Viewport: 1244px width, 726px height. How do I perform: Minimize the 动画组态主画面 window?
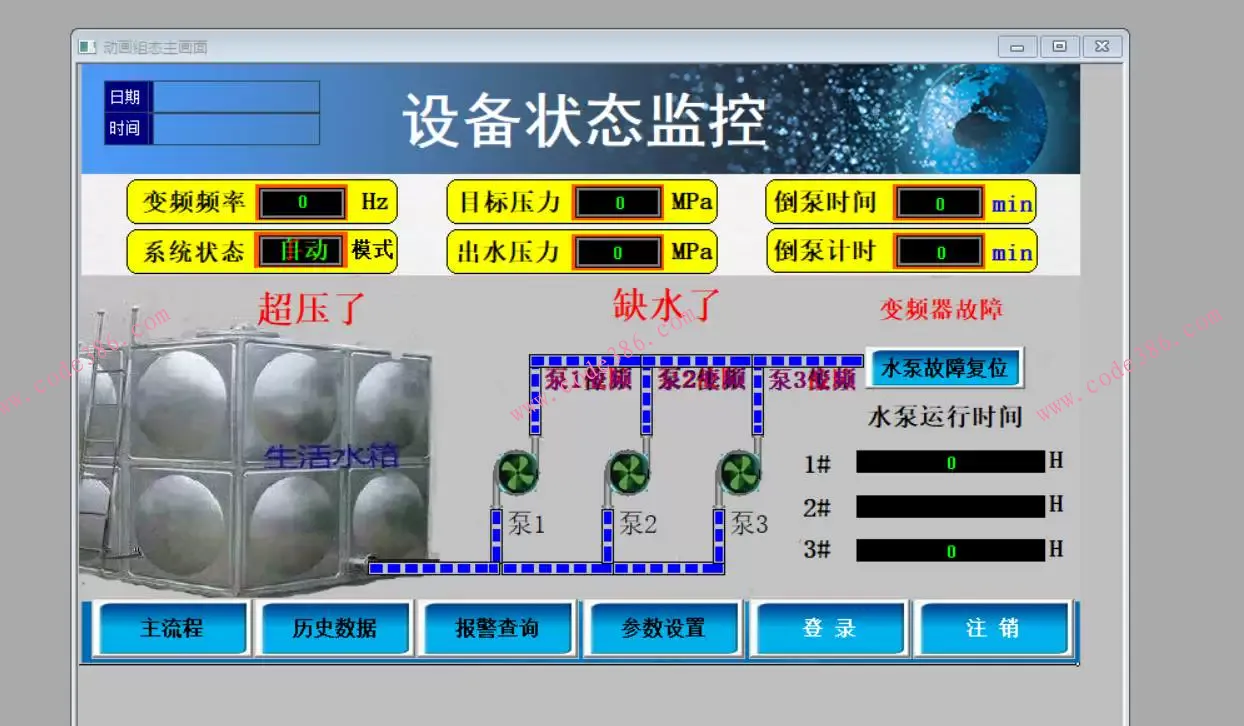point(1017,47)
